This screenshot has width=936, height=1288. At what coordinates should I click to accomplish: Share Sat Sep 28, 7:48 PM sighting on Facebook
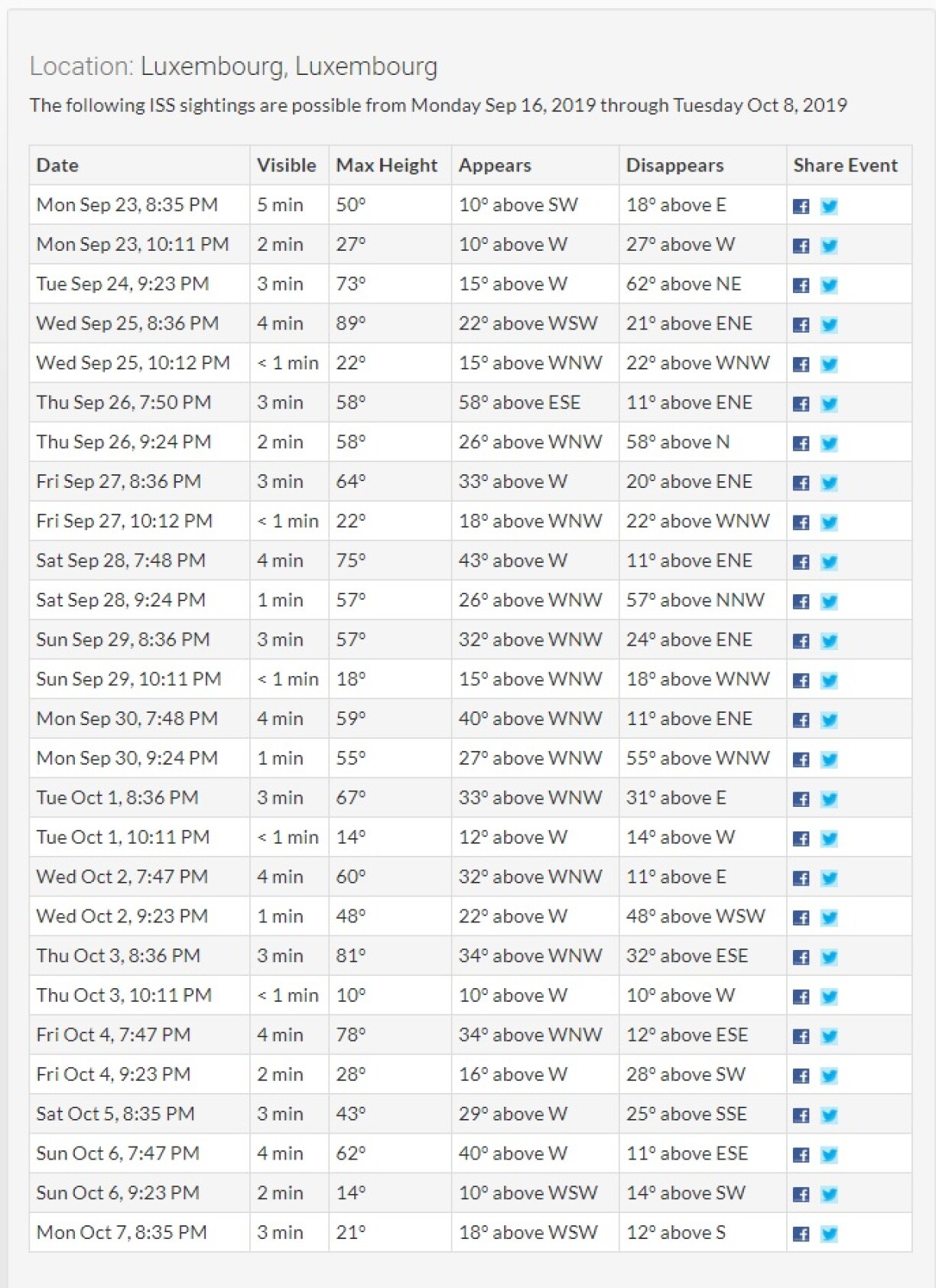[801, 562]
